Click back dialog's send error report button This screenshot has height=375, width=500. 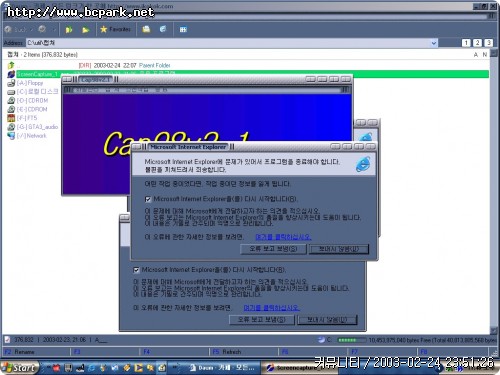coord(262,319)
